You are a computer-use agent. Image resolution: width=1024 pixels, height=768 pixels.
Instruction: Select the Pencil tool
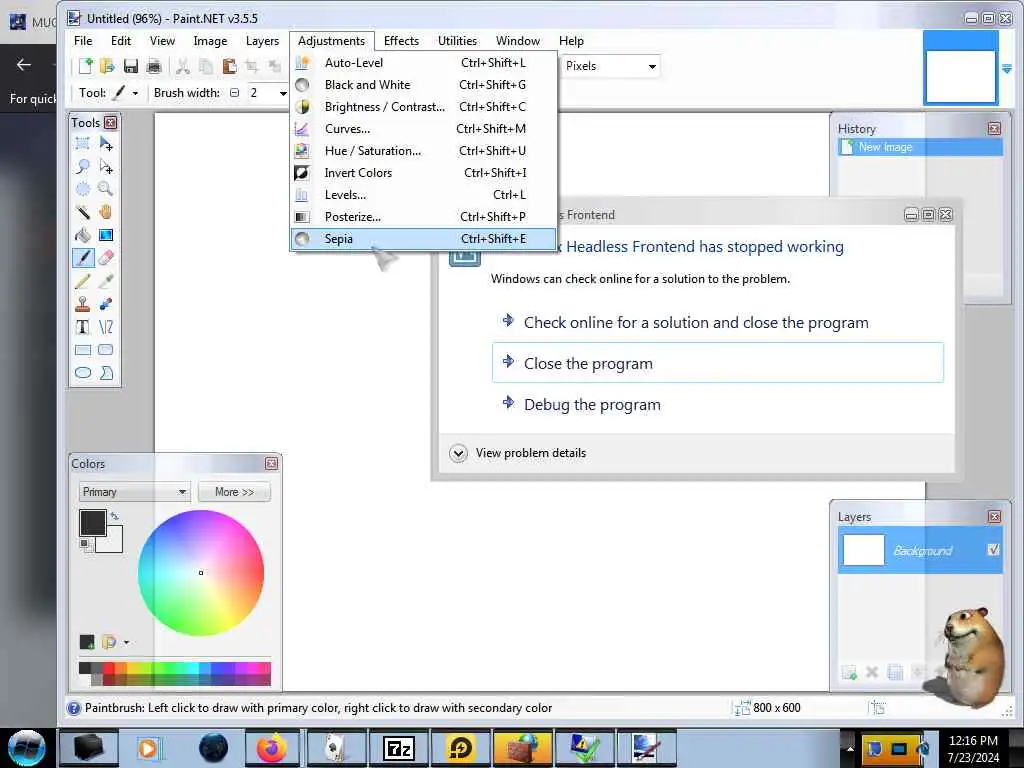click(83, 281)
